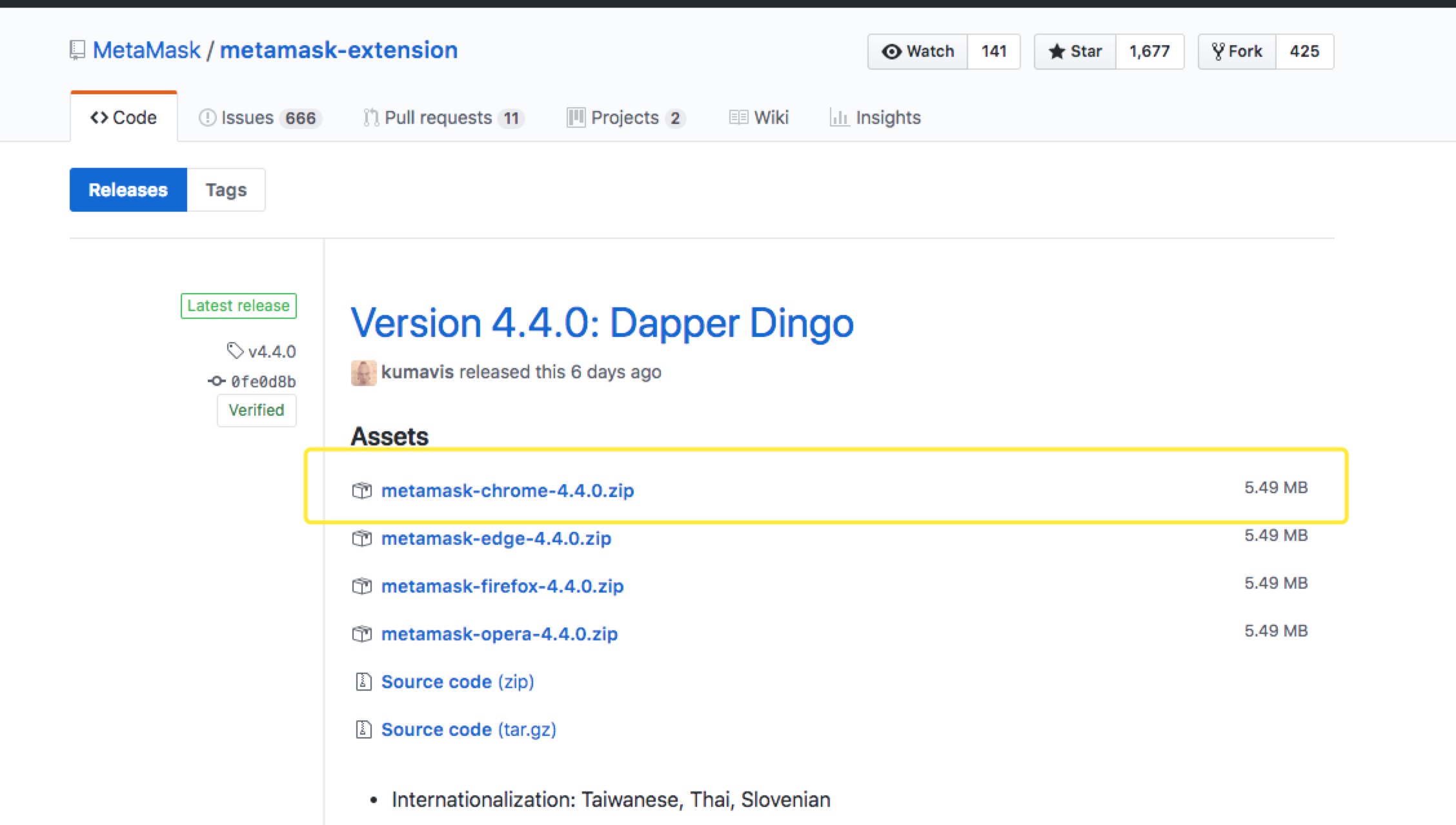Viewport: 1456px width, 825px height.
Task: Click the Verified badge label
Action: pyautogui.click(x=256, y=410)
